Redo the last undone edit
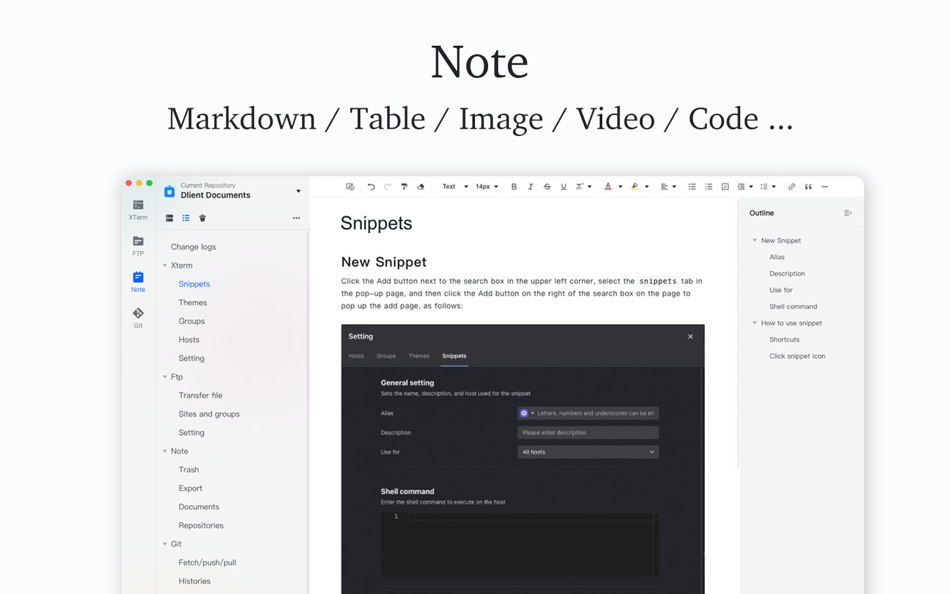Image resolution: width=950 pixels, height=594 pixels. 388,187
